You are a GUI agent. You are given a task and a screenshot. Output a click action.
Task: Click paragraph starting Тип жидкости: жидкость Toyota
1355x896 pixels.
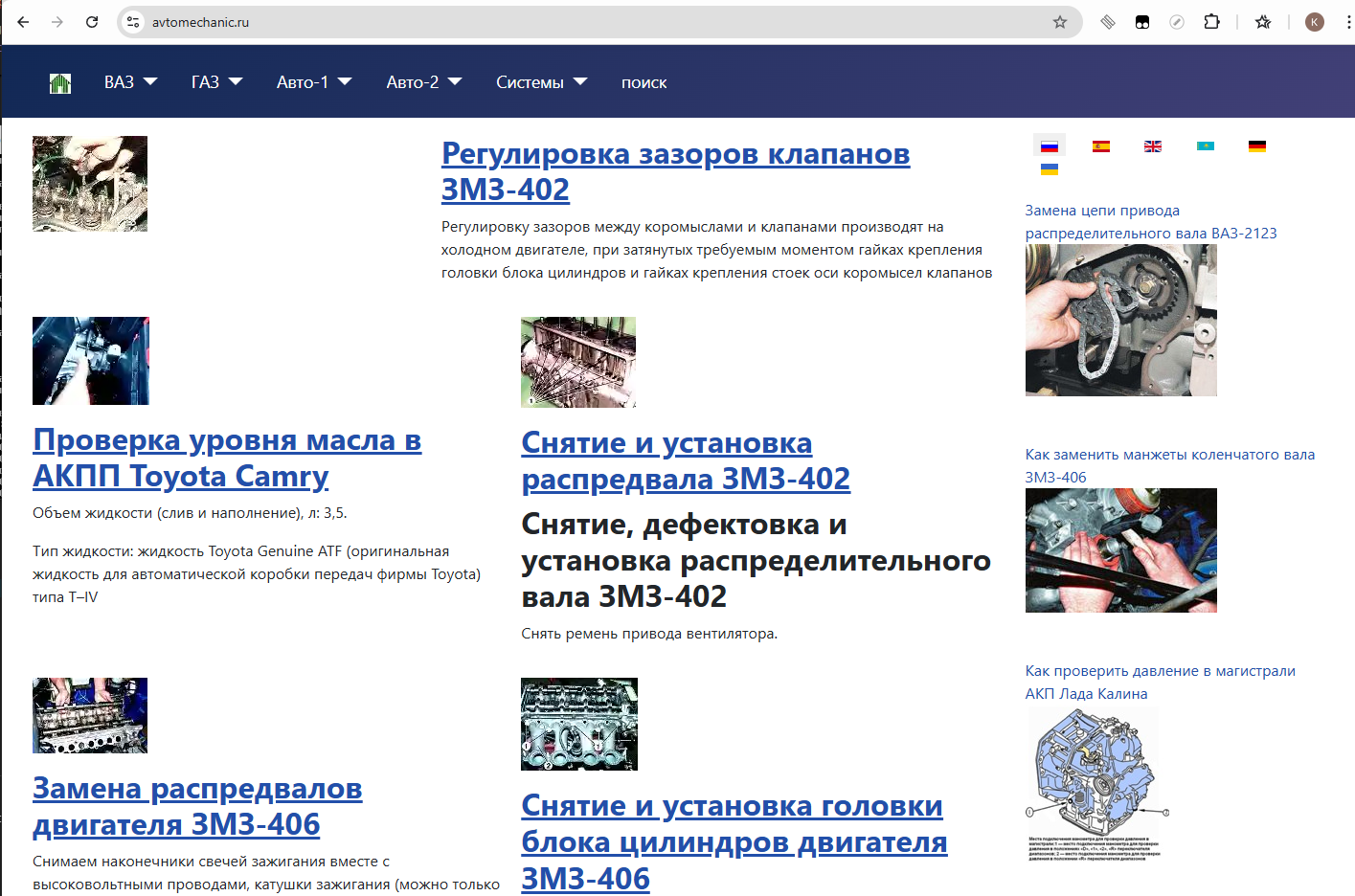coord(257,574)
